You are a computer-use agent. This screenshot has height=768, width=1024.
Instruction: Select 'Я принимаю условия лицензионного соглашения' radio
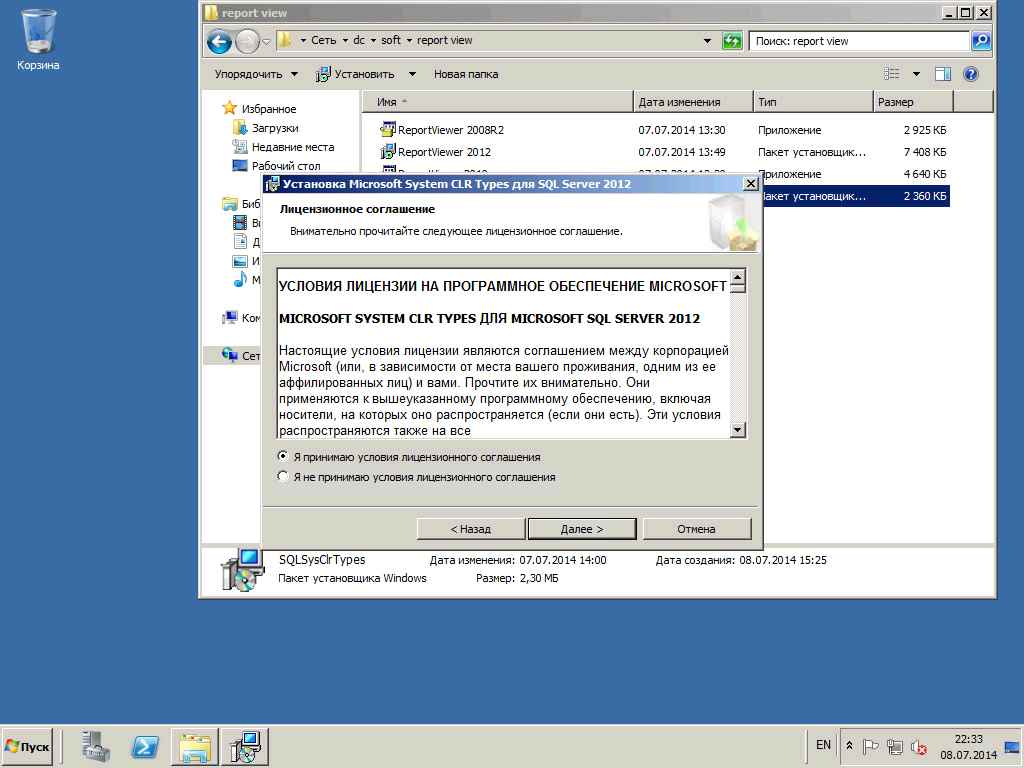pos(283,456)
